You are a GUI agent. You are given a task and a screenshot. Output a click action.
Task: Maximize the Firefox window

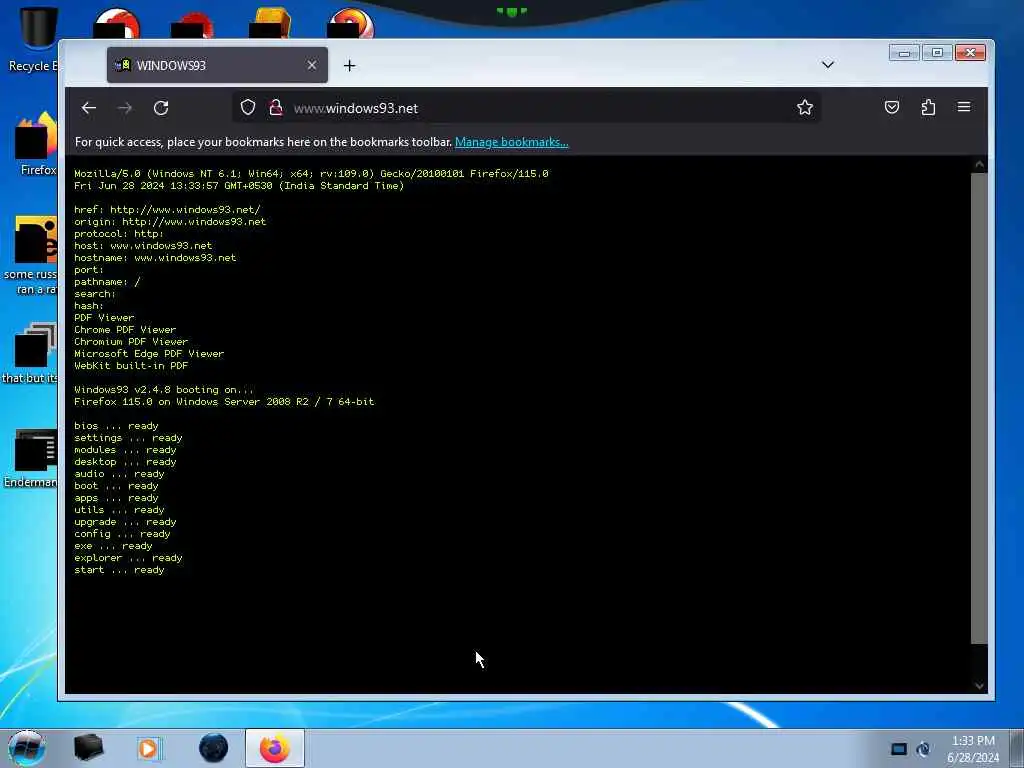tap(937, 53)
